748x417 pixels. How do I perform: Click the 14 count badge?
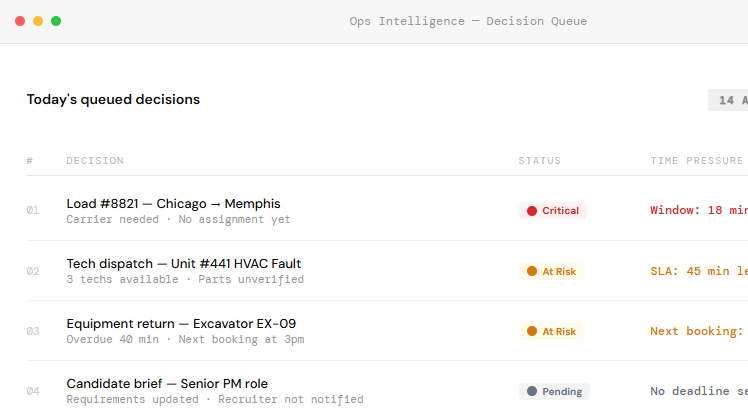coord(727,100)
